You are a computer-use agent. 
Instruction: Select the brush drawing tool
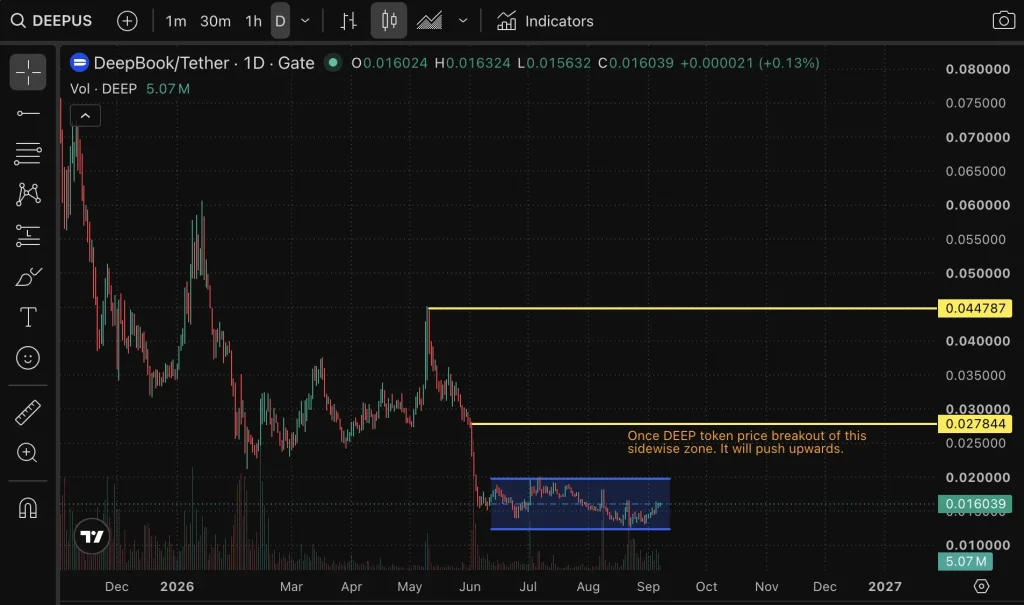pyautogui.click(x=28, y=276)
